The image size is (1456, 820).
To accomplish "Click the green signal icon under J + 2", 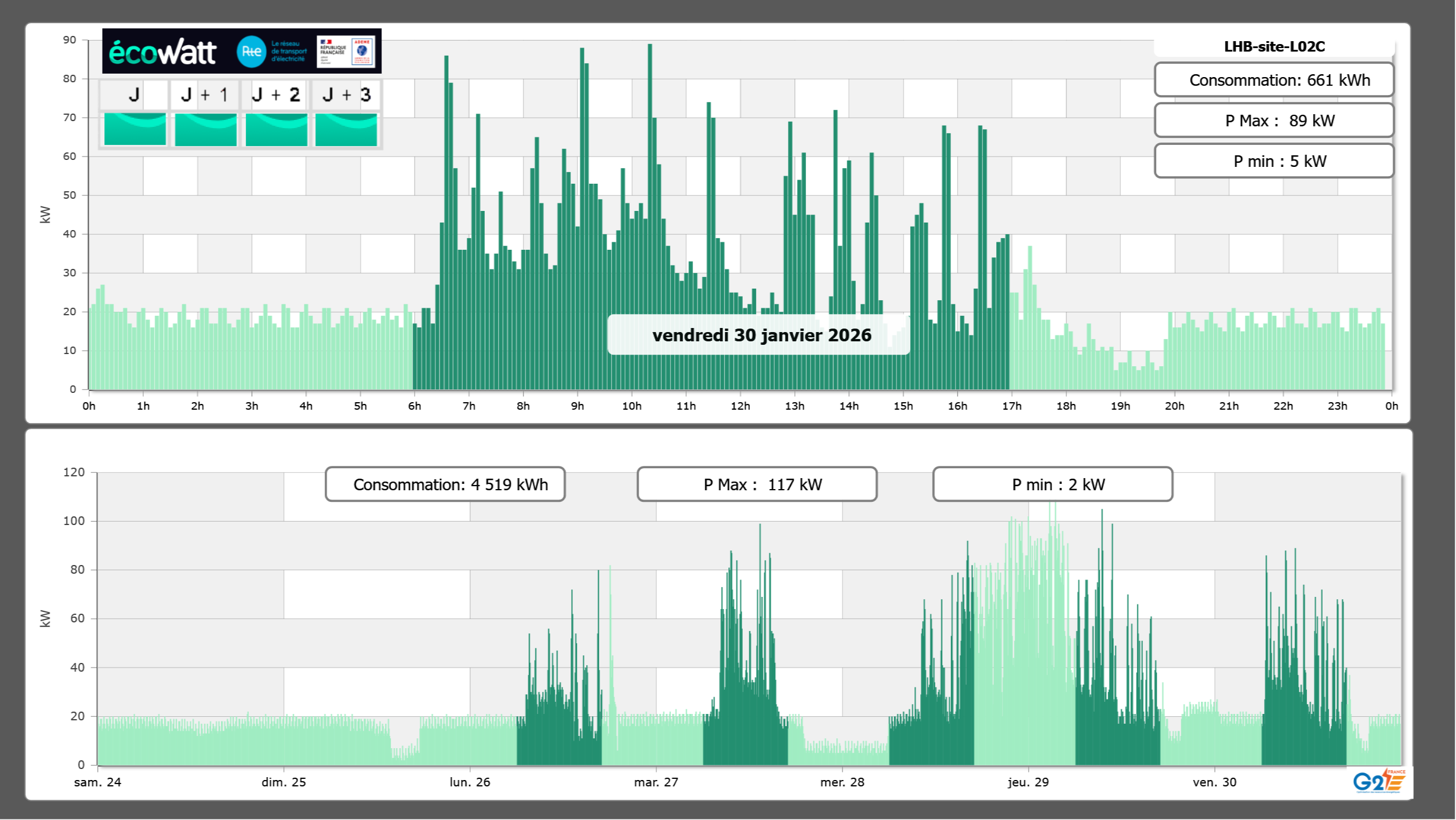I will coord(276,129).
